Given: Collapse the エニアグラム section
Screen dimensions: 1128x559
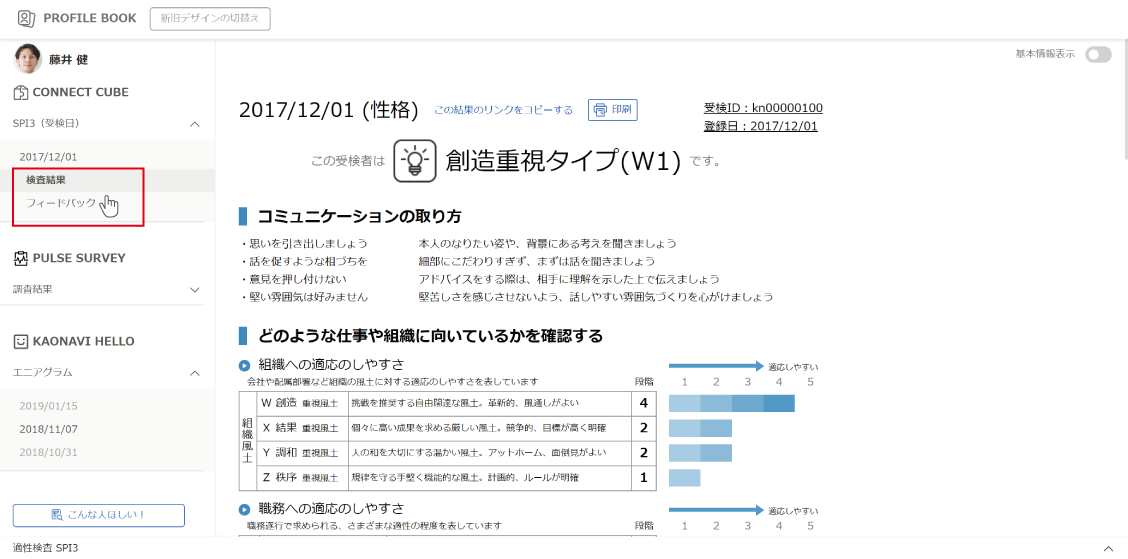Looking at the screenshot, I should [x=195, y=373].
